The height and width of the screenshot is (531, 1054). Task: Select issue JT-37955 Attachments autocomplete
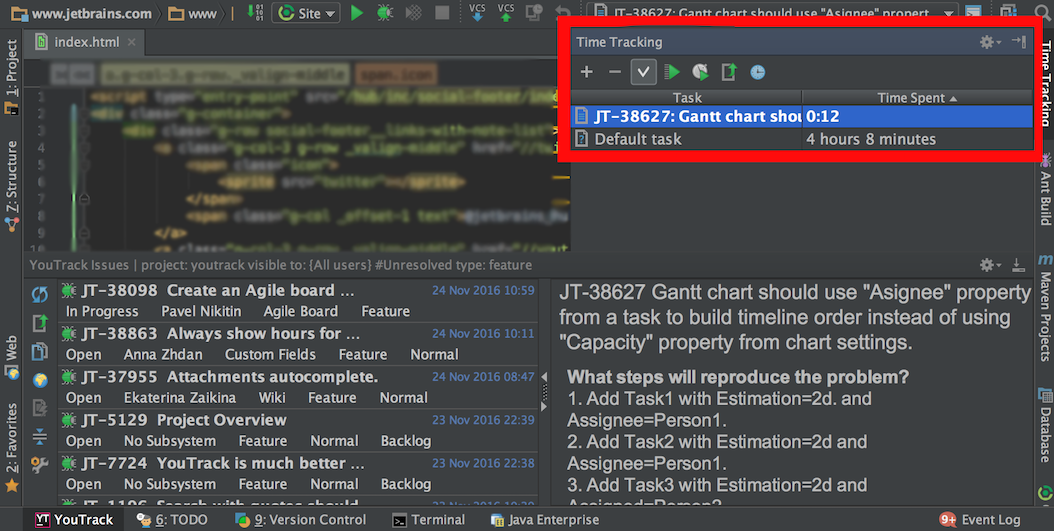[x=298, y=387]
